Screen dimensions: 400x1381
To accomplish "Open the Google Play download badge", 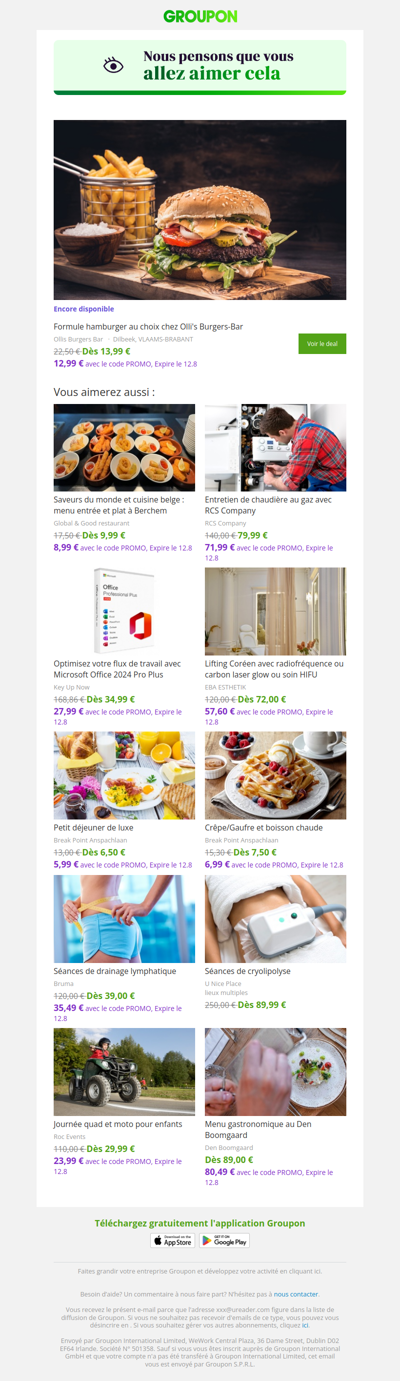I will click(224, 1240).
